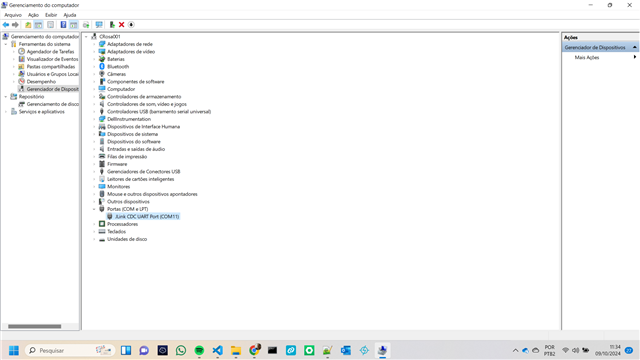Screen dimensions: 640x360
Task: Open the Arquivo menu
Action: [13, 15]
